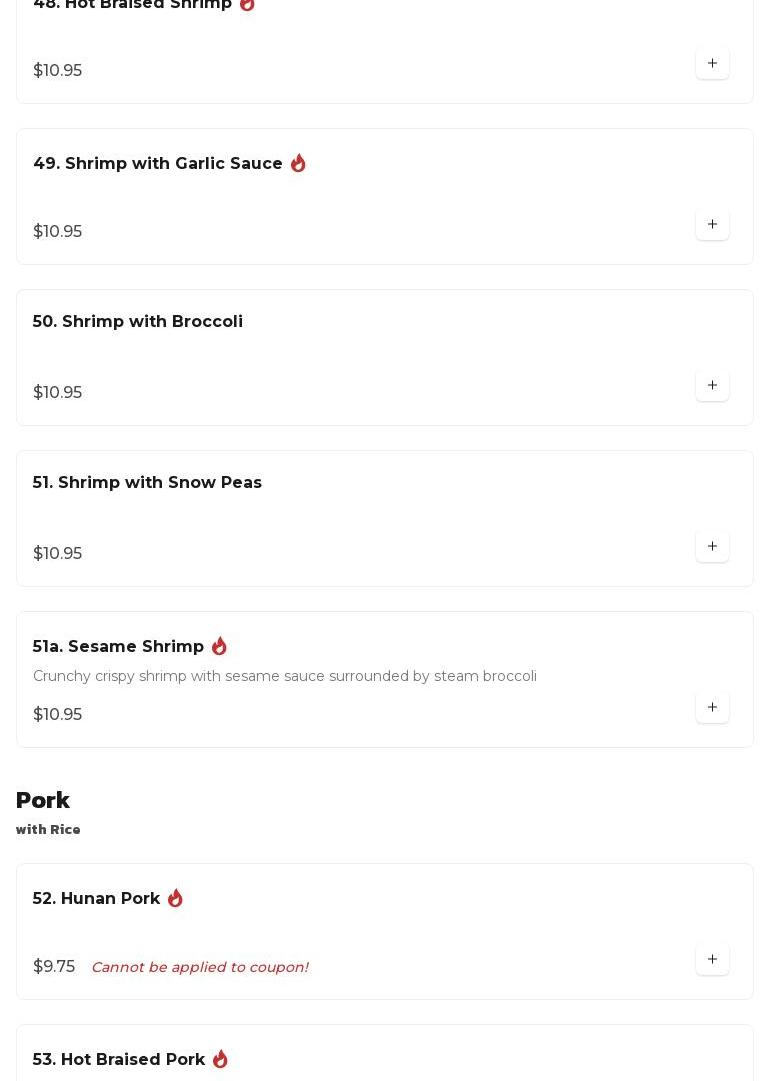Image resolution: width=770 pixels, height=1081 pixels.
Task: Click flame icon next to Hot Braised Pork
Action: 220,1059
